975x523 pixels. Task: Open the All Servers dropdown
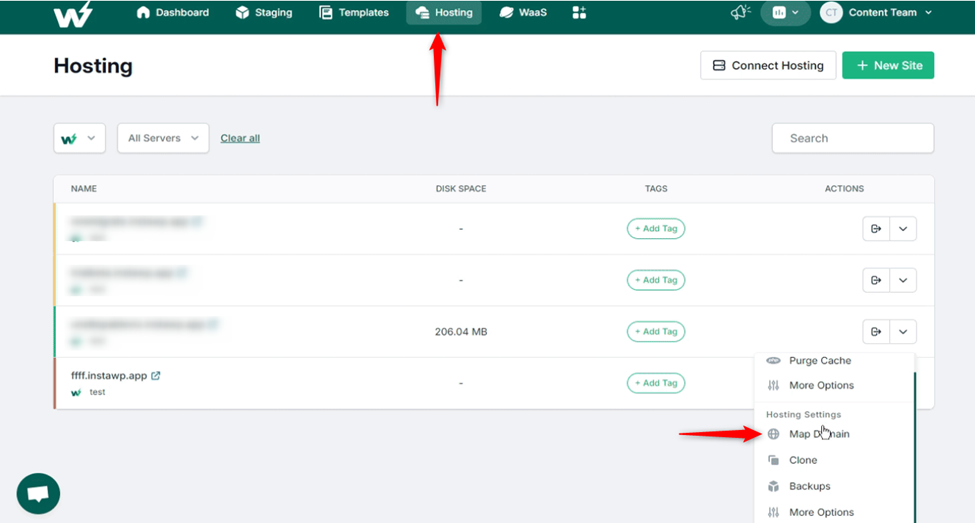coord(163,138)
